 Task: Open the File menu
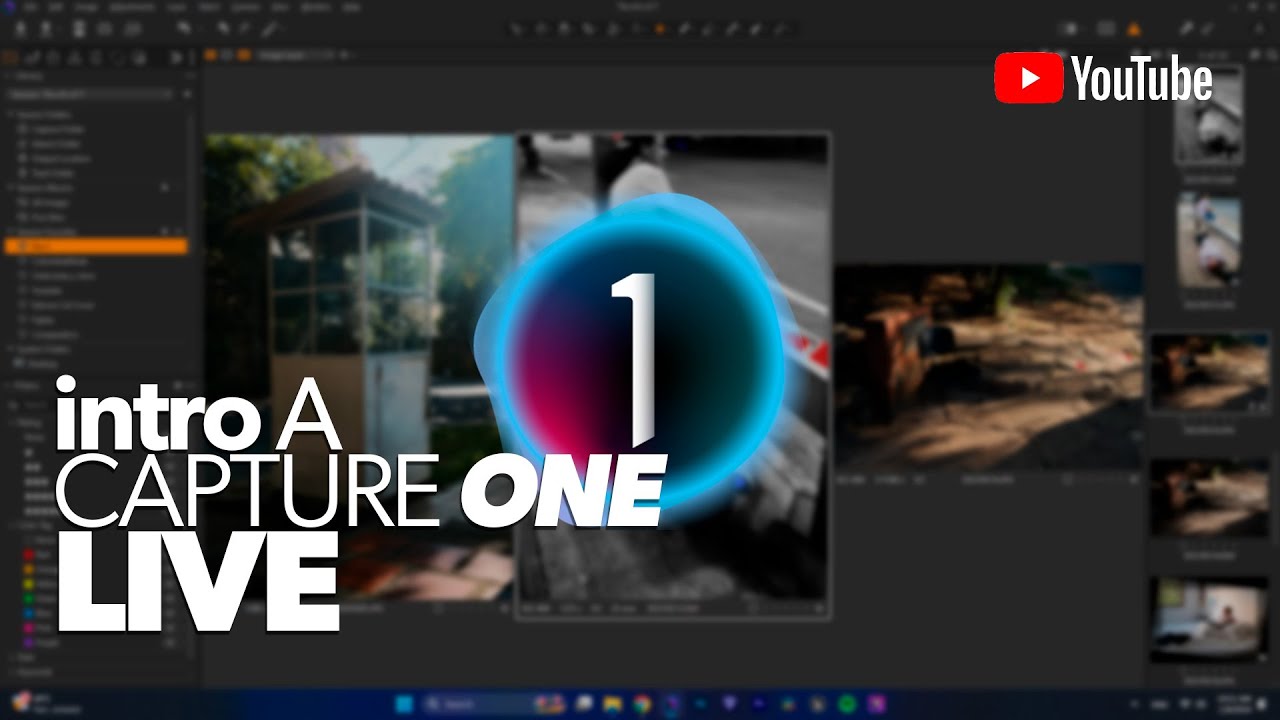(x=30, y=7)
